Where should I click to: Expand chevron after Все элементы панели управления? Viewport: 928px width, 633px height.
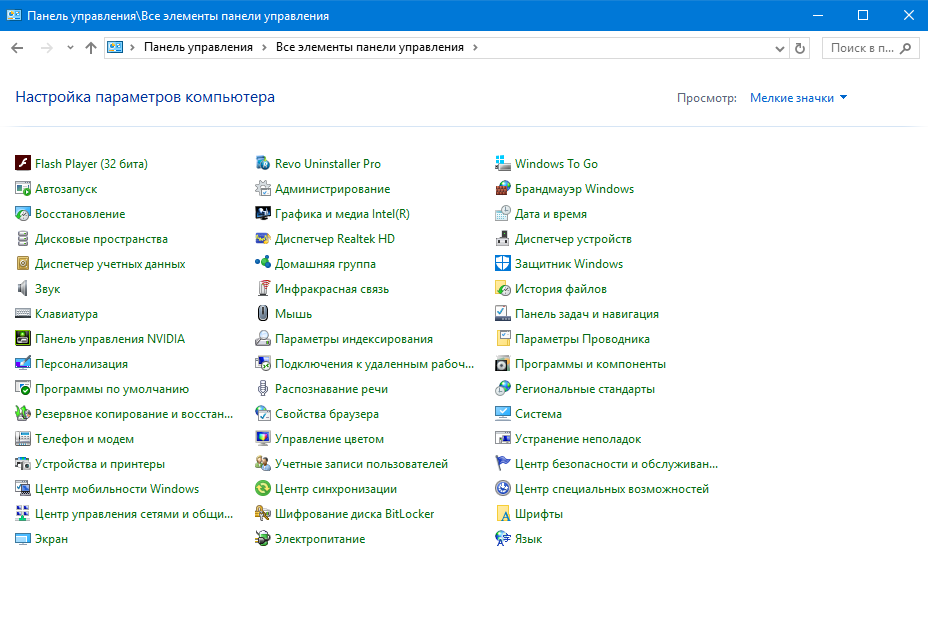click(x=475, y=47)
